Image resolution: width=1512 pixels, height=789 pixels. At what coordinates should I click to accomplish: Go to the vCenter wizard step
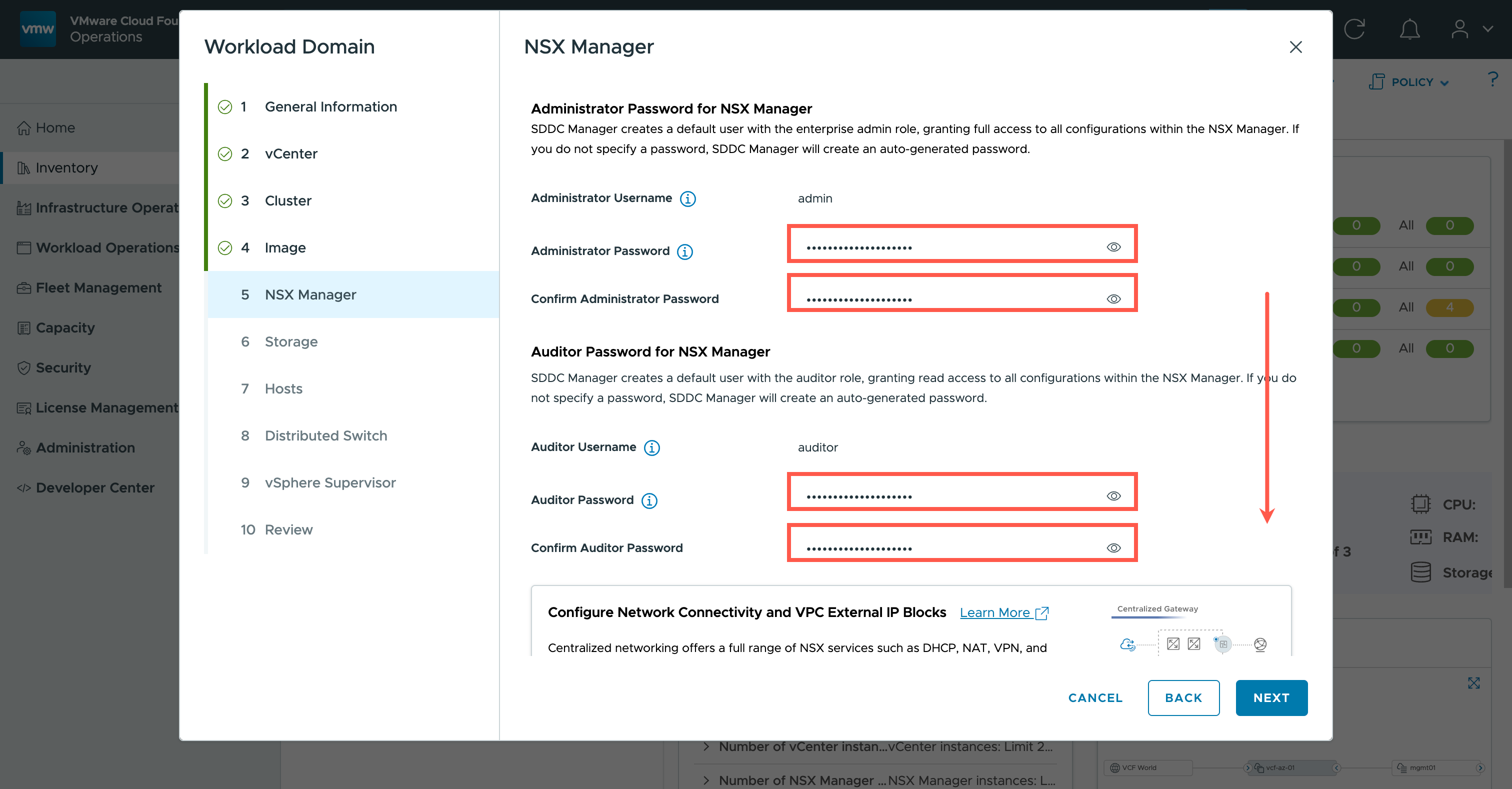pos(290,154)
